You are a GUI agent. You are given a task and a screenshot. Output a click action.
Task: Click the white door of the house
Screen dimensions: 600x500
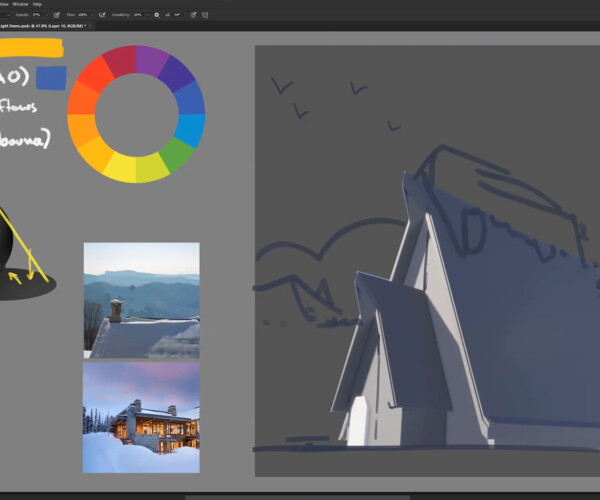(x=359, y=421)
